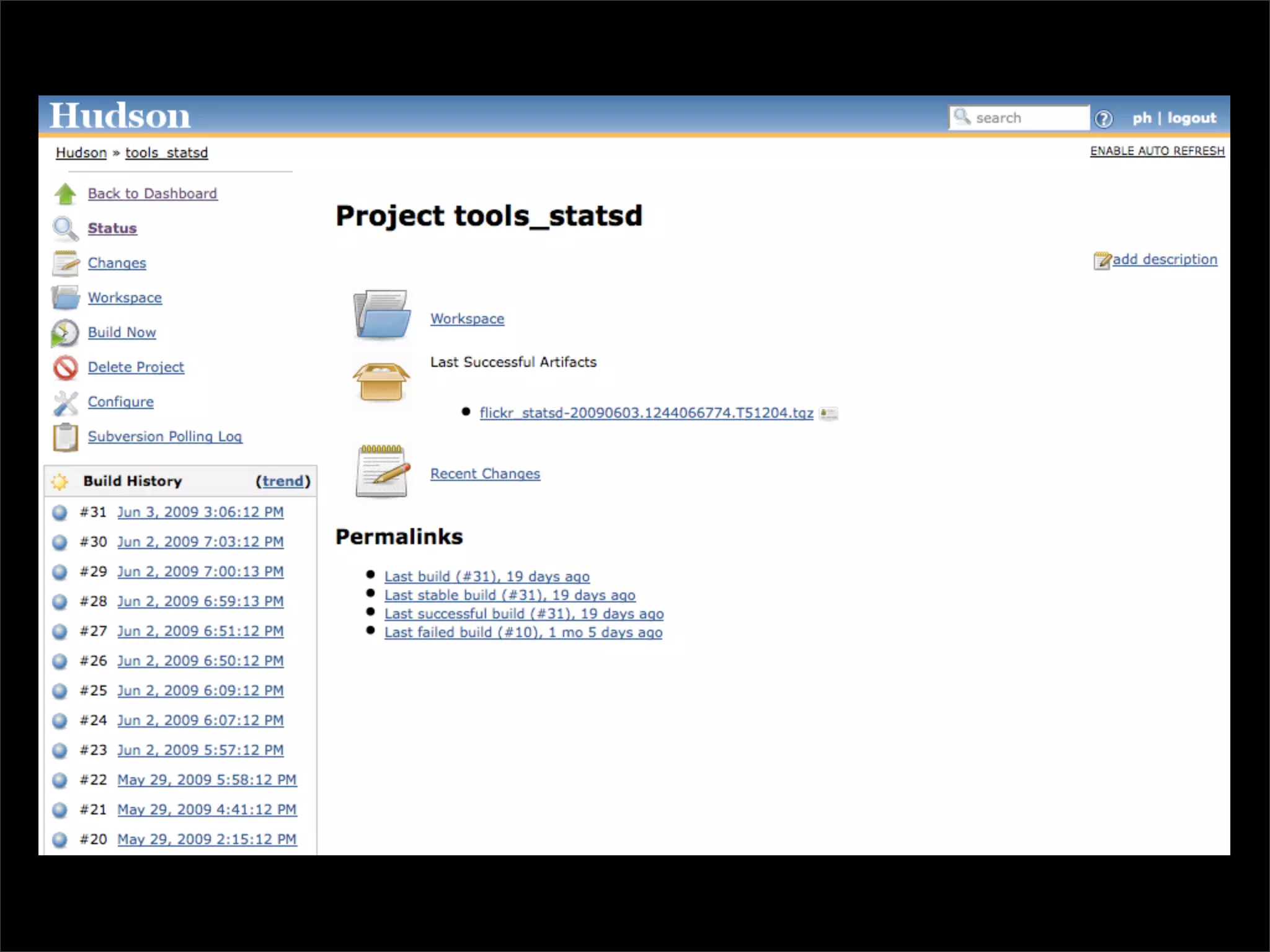Open the build history trend link
The width and height of the screenshot is (1270, 952).
(283, 481)
